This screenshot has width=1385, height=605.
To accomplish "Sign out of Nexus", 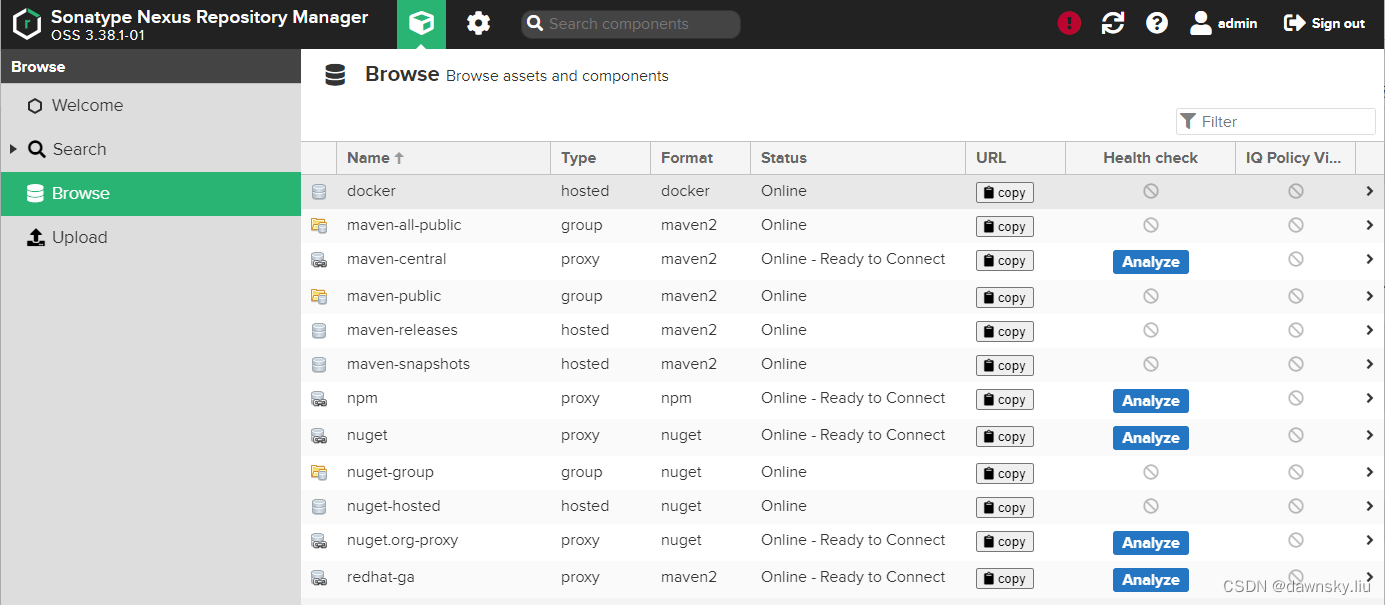I will click(x=1324, y=23).
